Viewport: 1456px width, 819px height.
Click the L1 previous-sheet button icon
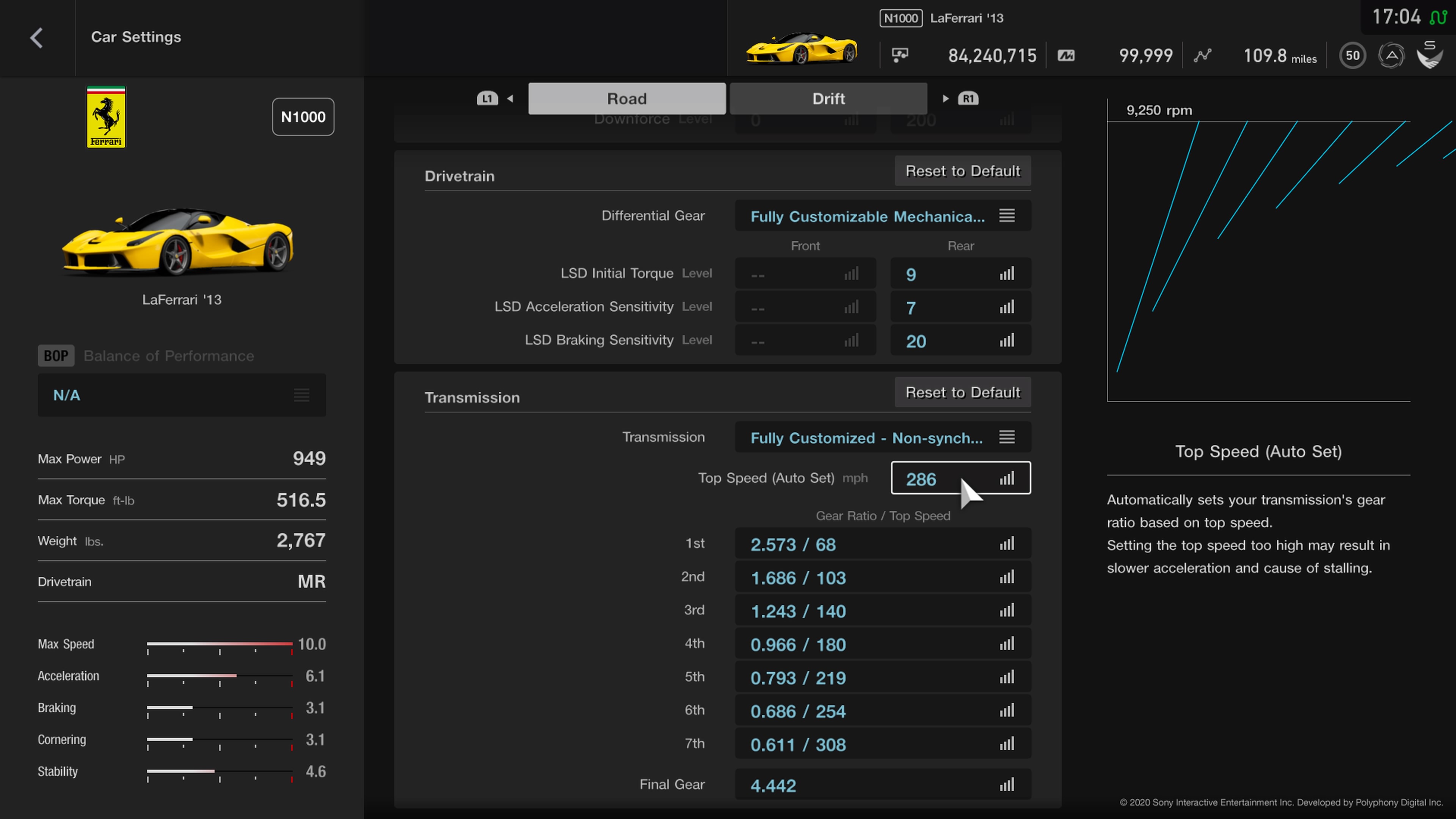pyautogui.click(x=487, y=98)
